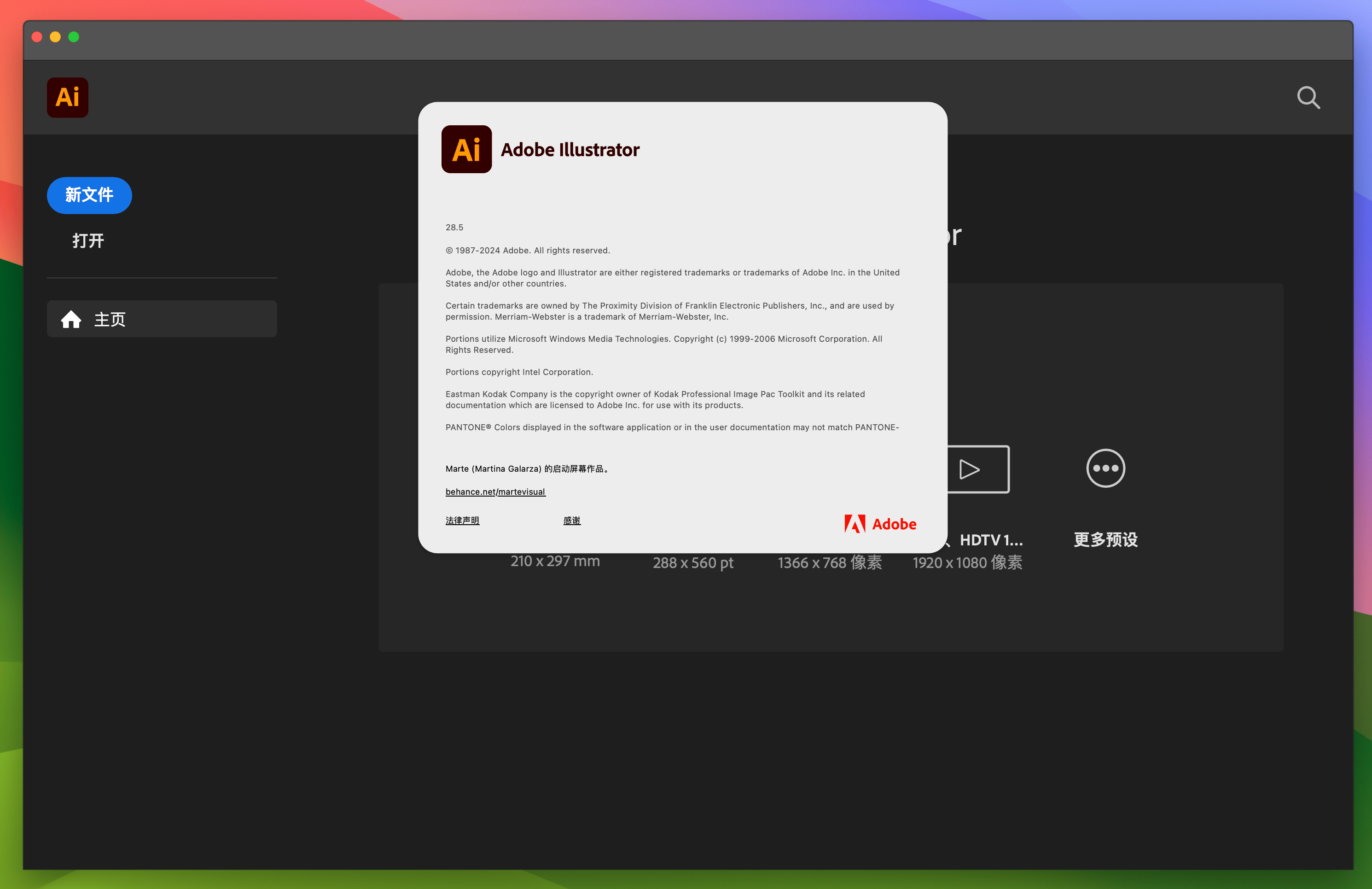Screen dimensions: 1372x889
Task: Open the 感谢 credits link
Action: click(x=571, y=520)
